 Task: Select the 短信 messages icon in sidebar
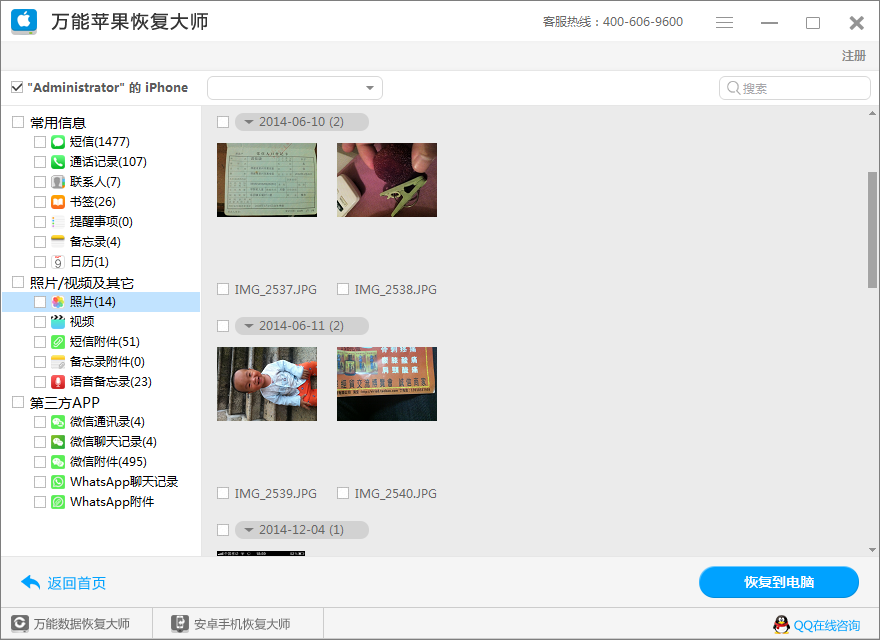(x=56, y=140)
